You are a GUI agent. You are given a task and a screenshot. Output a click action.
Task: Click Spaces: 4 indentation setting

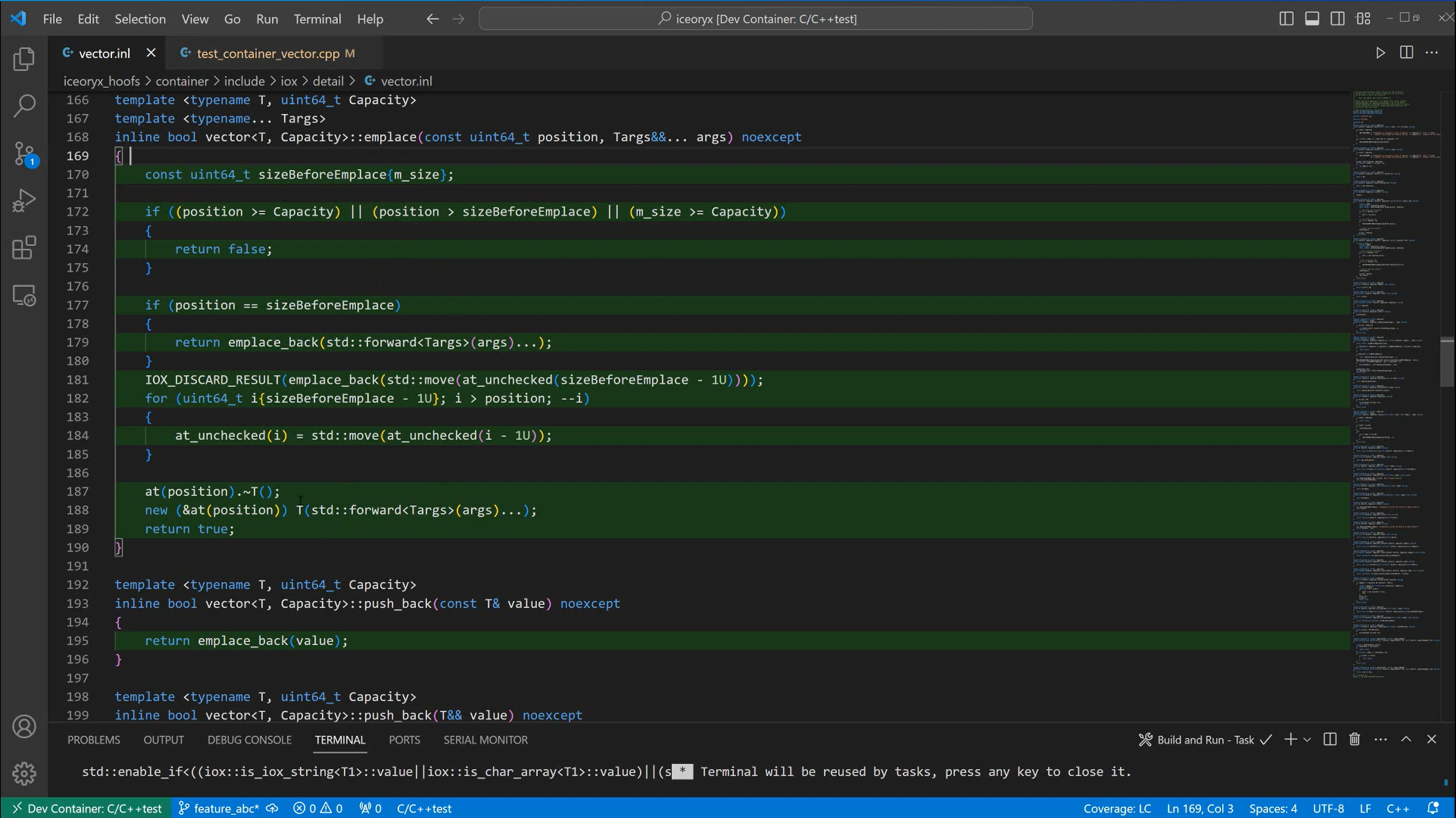tap(1273, 809)
